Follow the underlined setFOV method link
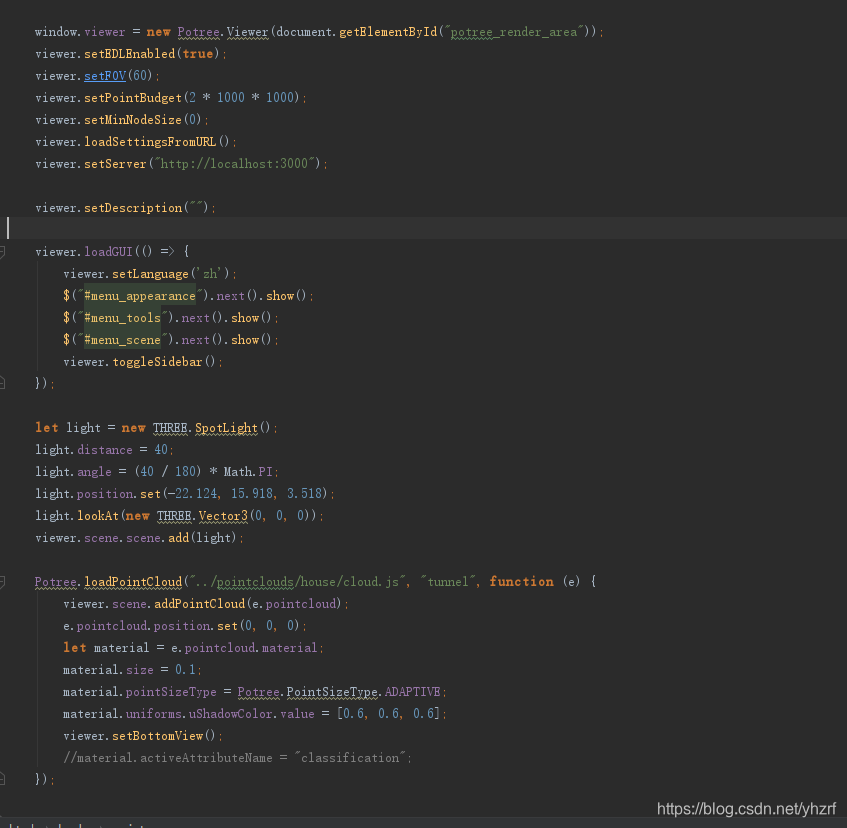This screenshot has height=828, width=847. 105,76
